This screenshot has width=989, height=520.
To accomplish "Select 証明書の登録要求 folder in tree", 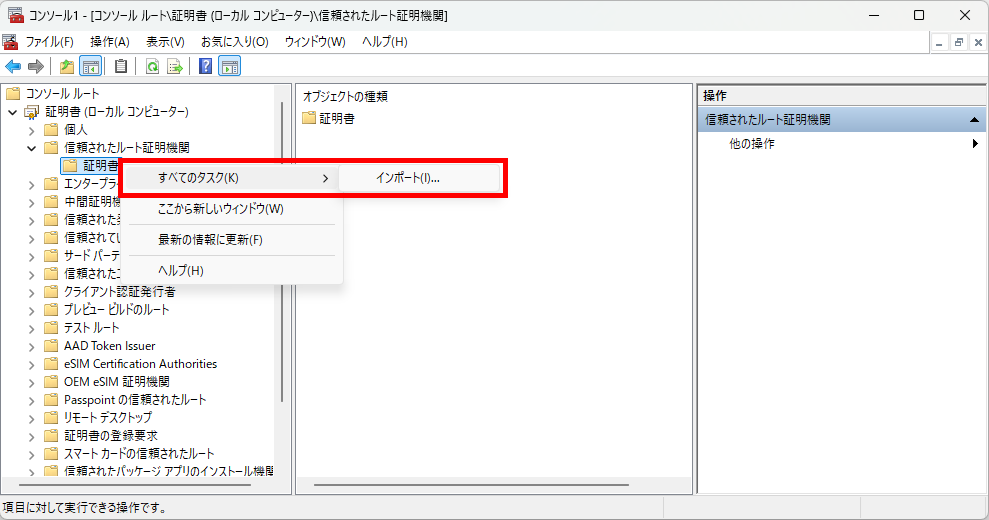I will [x=110, y=435].
